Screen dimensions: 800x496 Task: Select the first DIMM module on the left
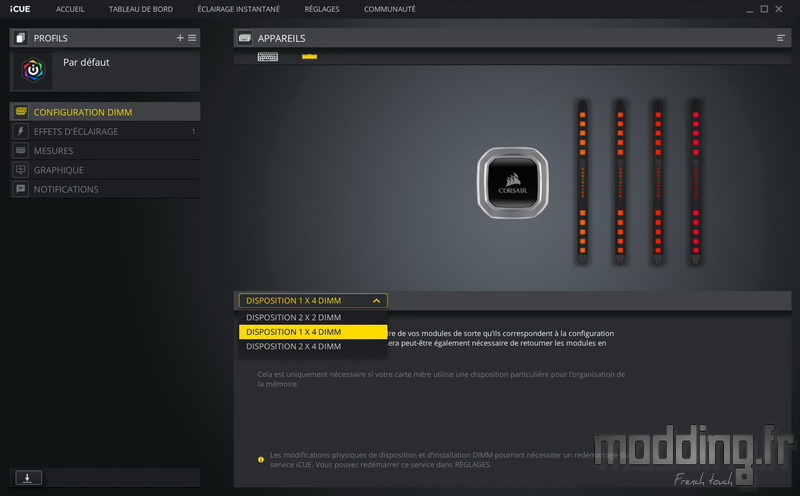[x=583, y=182]
